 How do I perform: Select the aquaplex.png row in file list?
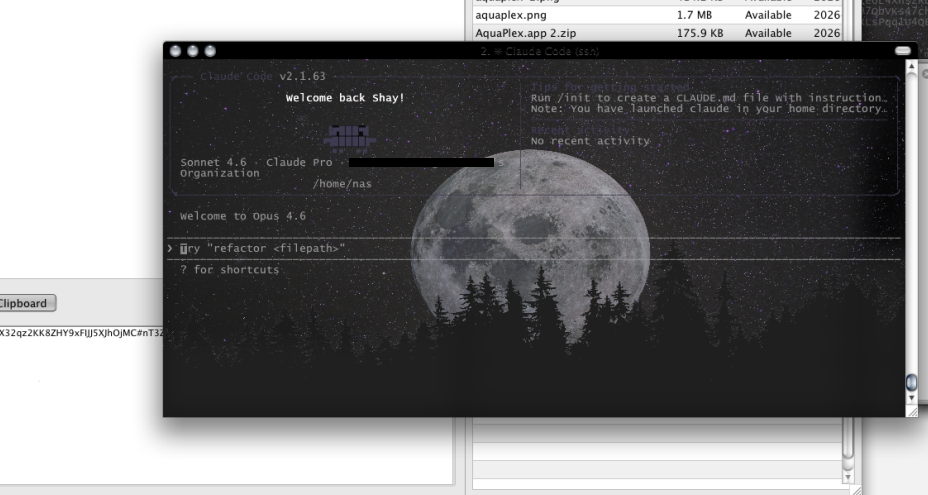click(658, 15)
